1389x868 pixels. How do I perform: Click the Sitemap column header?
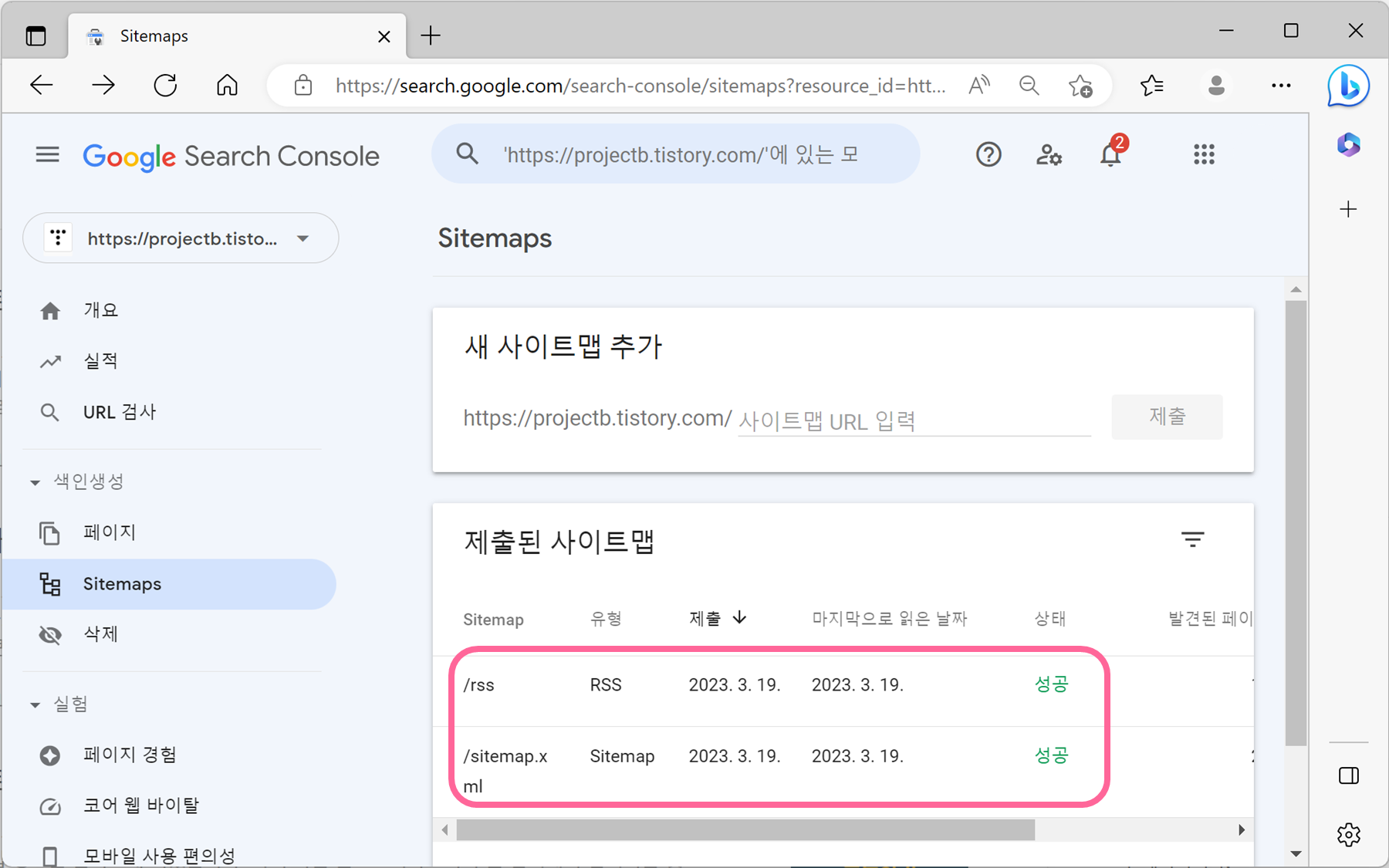click(493, 620)
